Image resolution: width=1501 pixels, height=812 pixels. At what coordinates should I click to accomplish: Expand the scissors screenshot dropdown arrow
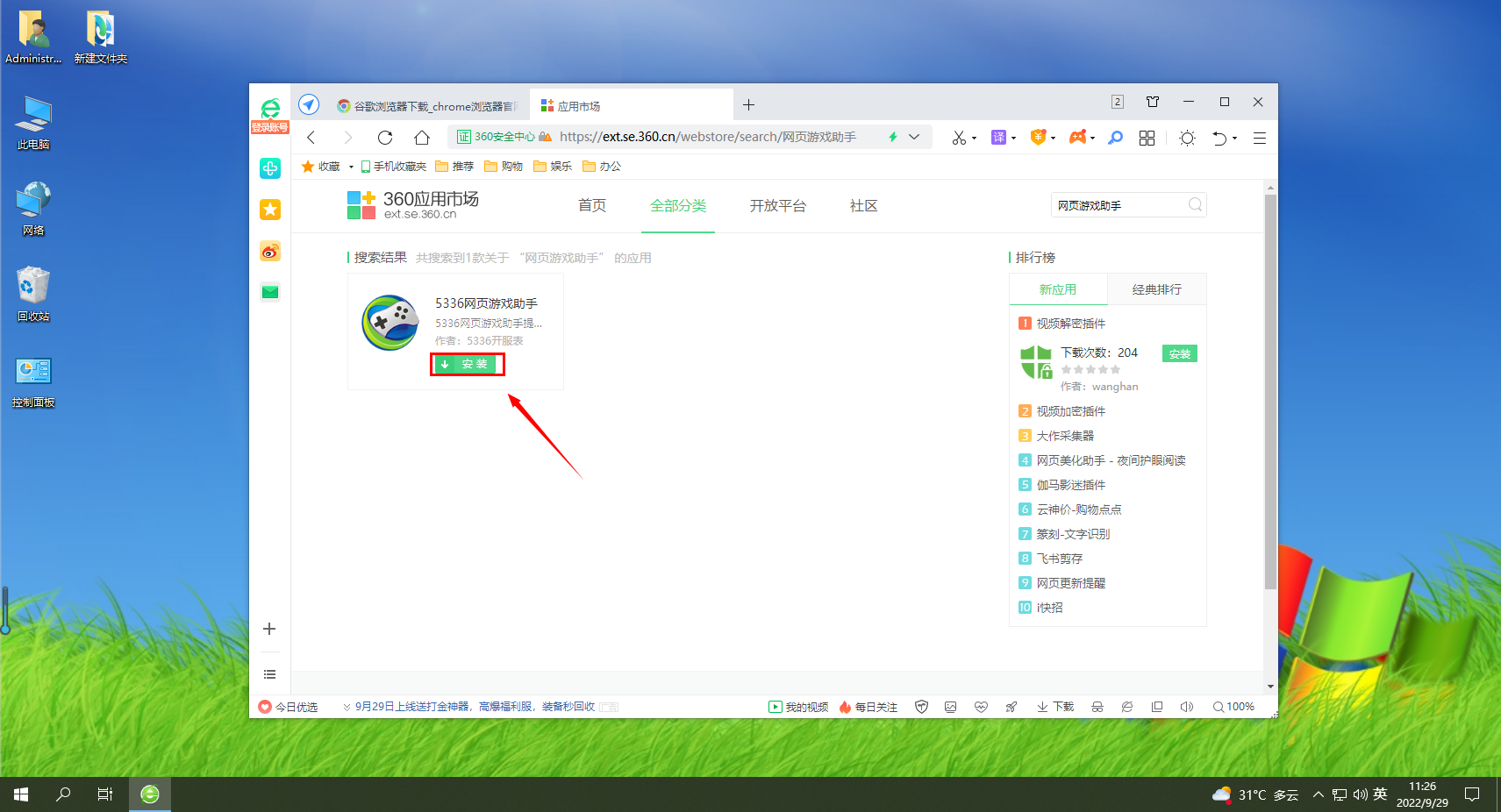click(x=974, y=139)
